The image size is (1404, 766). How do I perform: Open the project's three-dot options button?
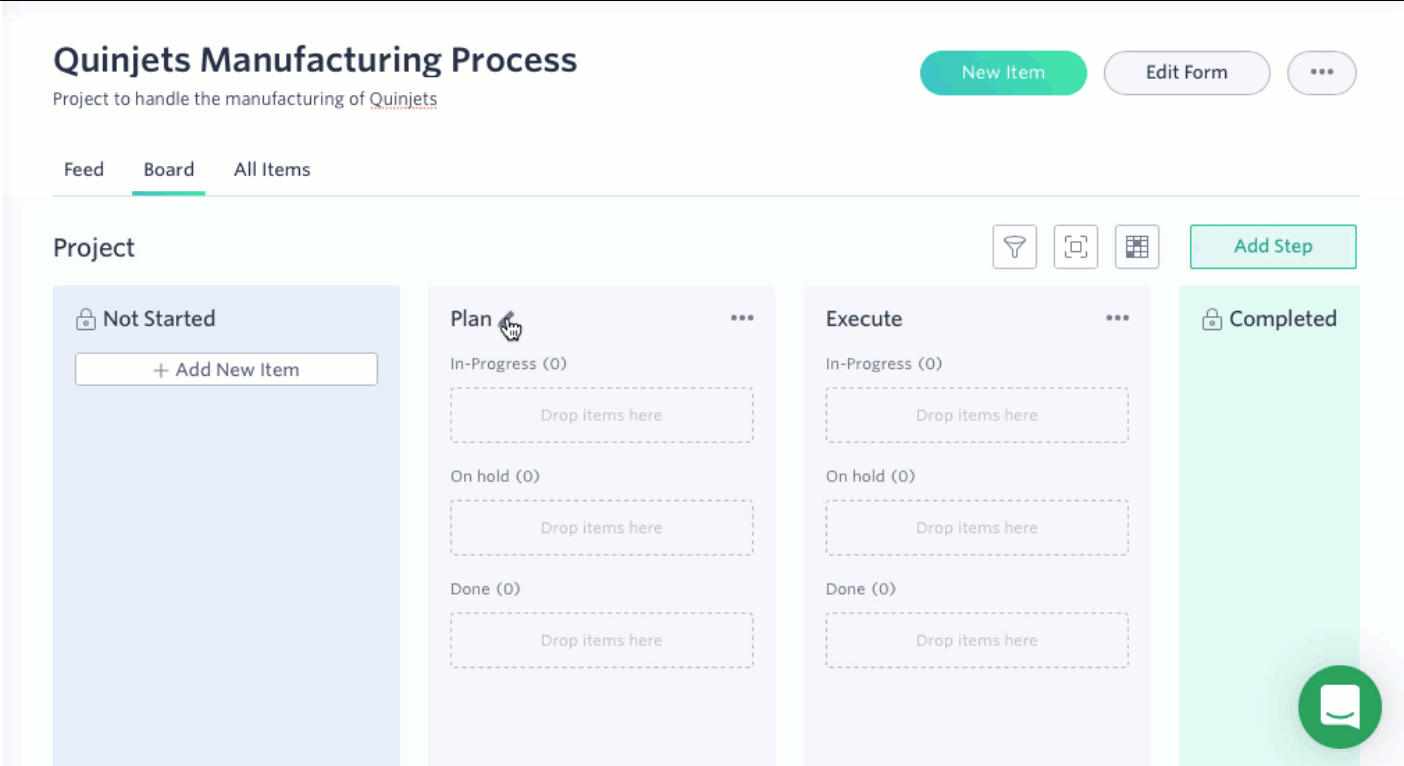[x=1322, y=73]
